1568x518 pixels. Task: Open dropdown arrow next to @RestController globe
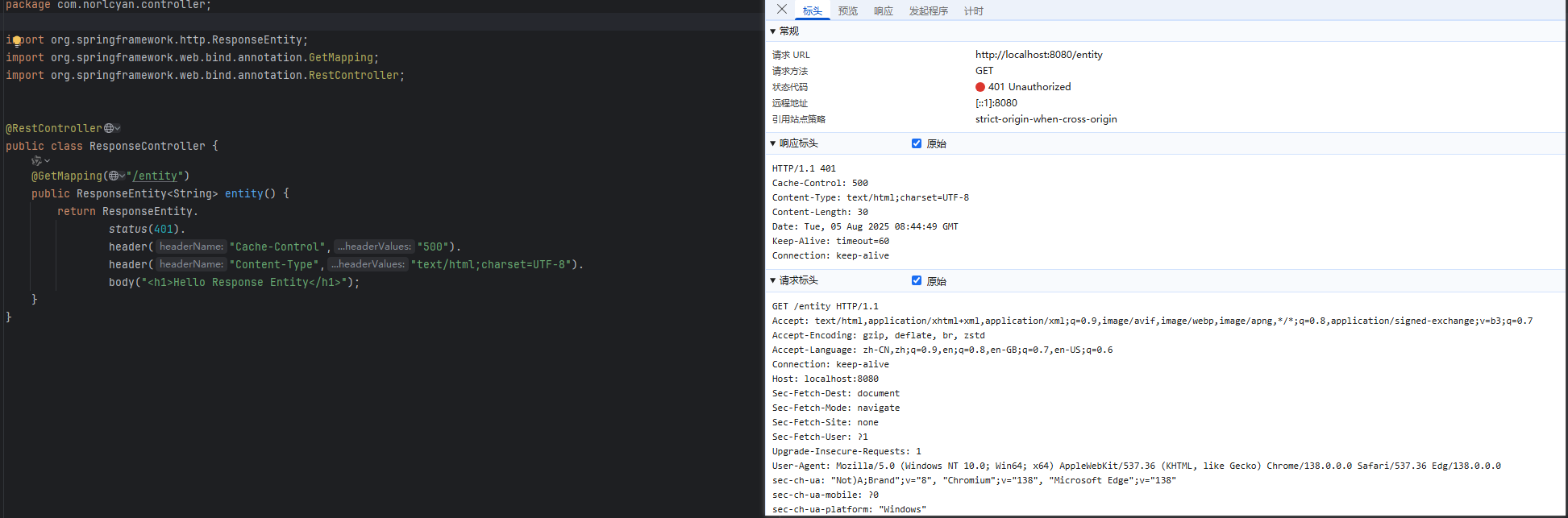tap(118, 128)
